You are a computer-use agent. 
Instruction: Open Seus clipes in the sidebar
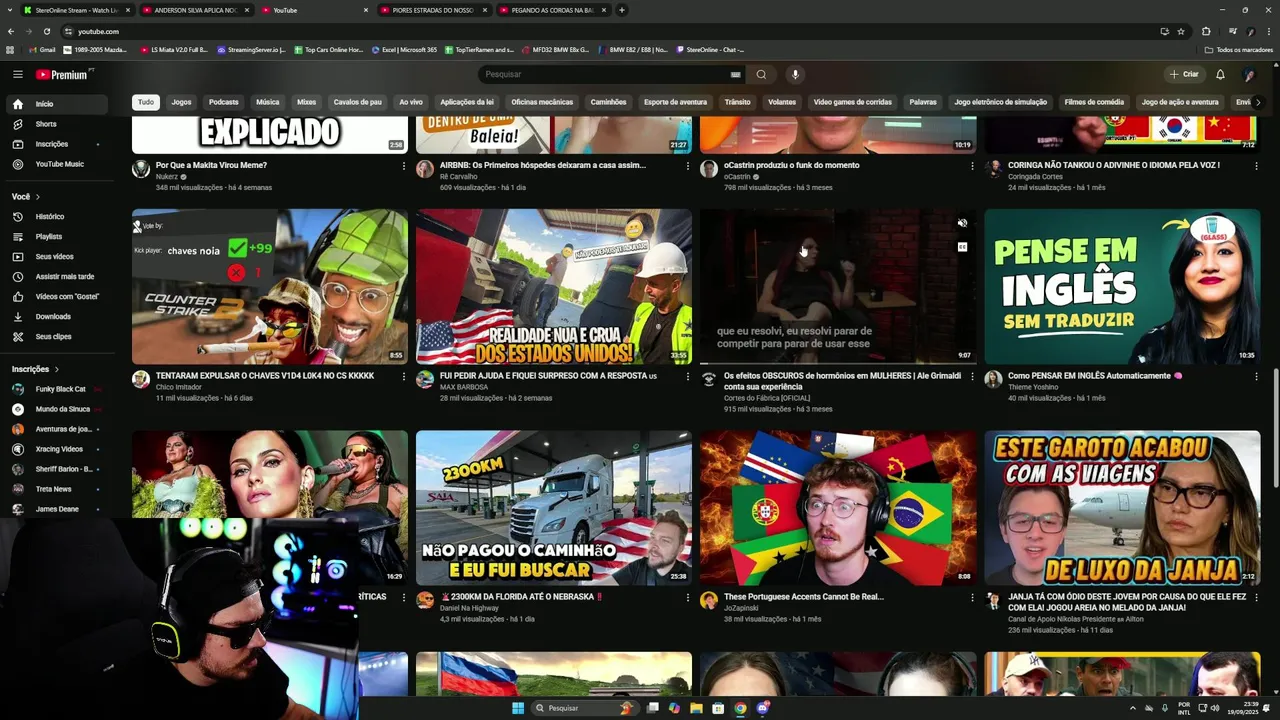pyautogui.click(x=56, y=336)
